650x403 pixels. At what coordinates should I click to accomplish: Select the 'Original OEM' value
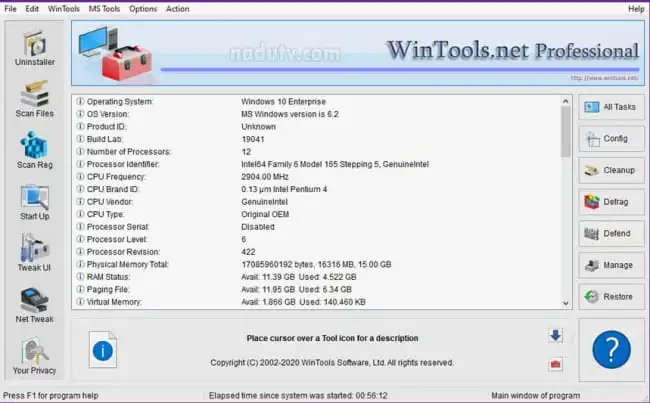(x=265, y=214)
